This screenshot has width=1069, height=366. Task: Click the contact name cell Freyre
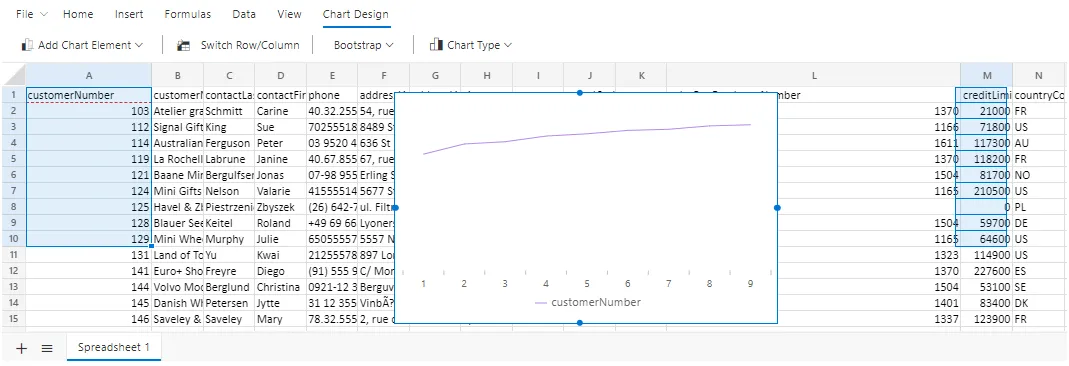(x=229, y=271)
